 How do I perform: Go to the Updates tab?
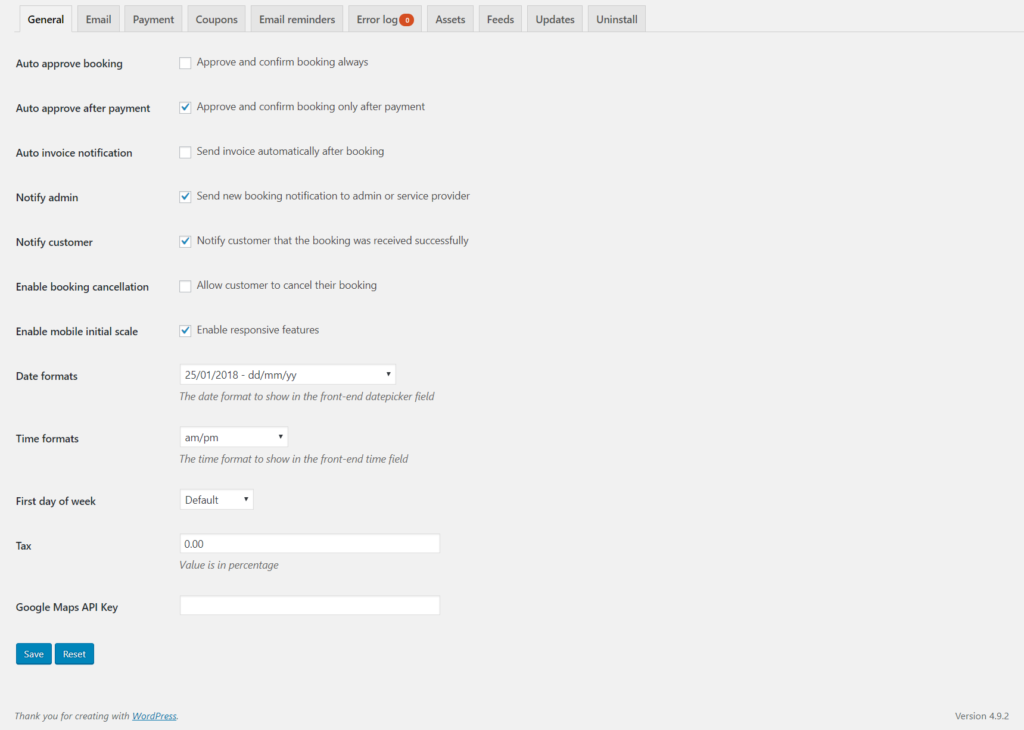(554, 18)
